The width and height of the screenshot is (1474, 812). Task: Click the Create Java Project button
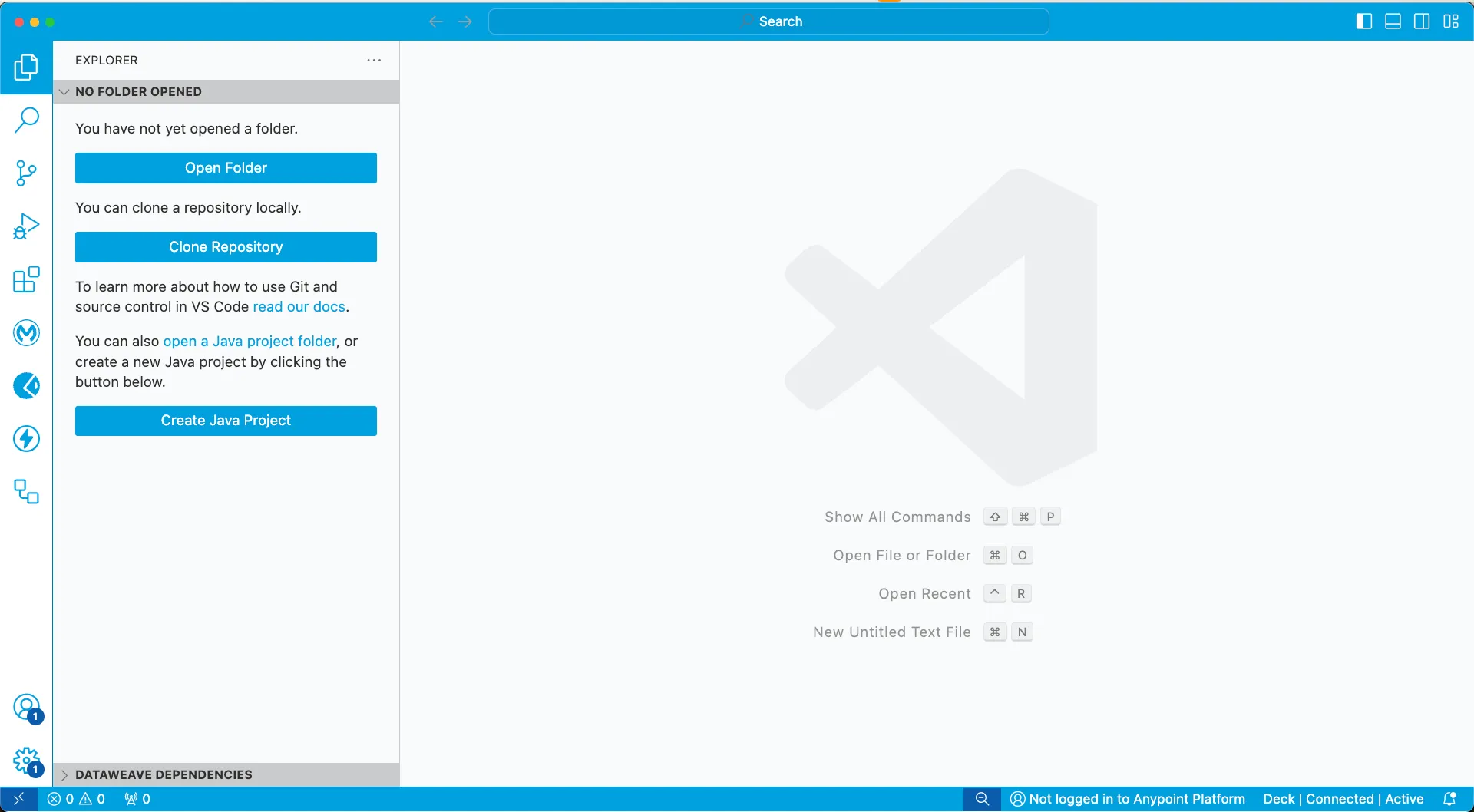(226, 421)
